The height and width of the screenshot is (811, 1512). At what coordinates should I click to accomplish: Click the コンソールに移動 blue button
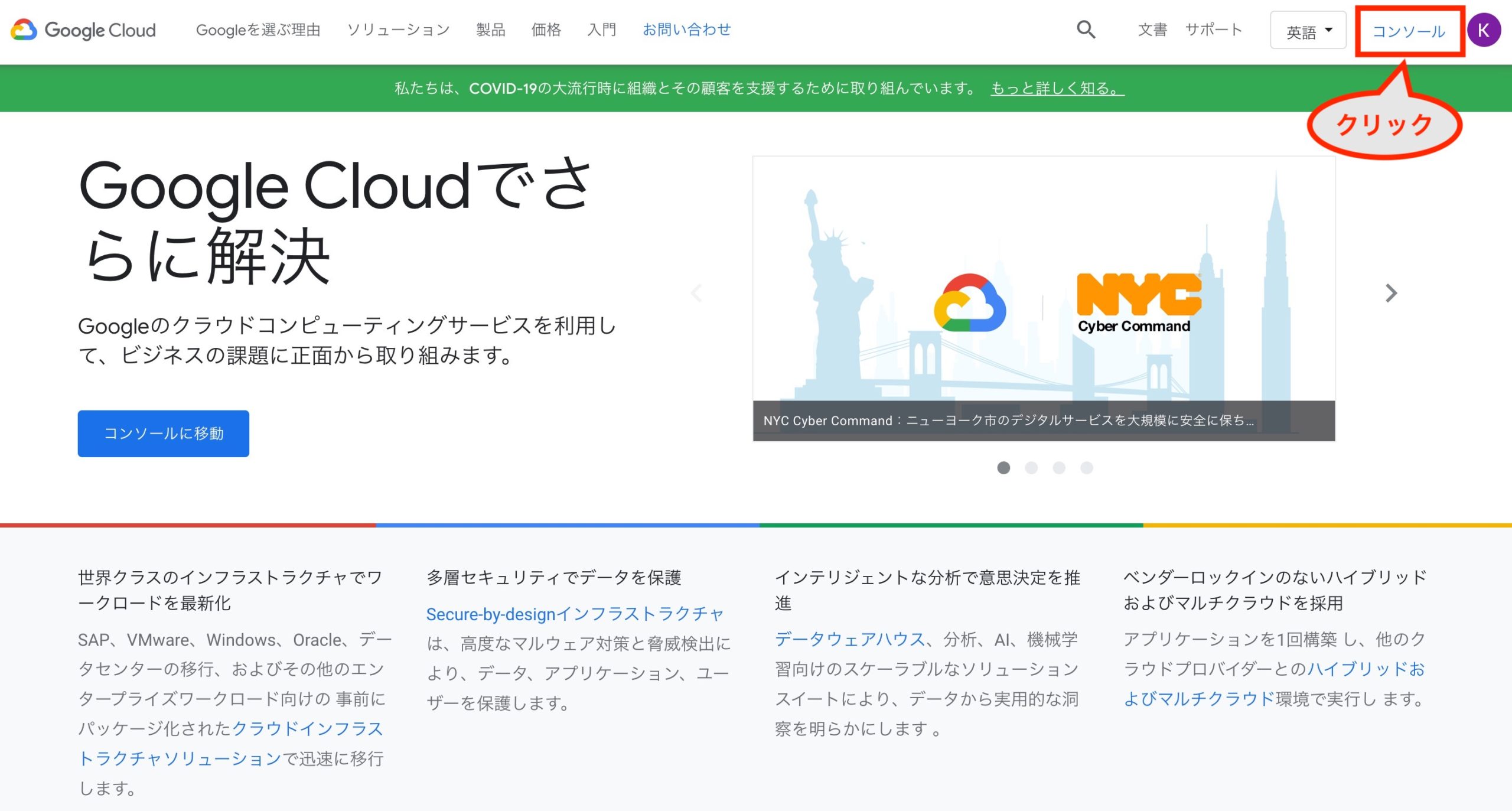click(x=164, y=434)
